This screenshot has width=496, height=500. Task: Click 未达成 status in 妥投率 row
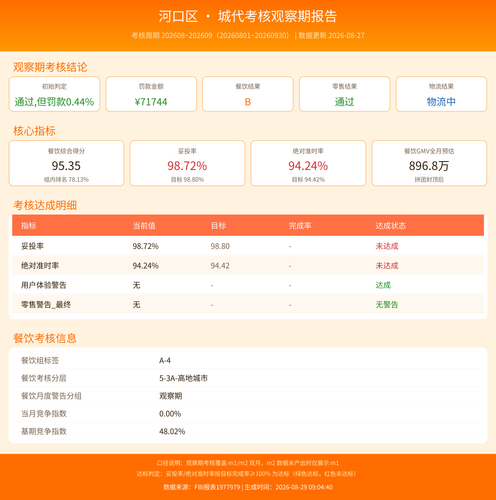387,246
